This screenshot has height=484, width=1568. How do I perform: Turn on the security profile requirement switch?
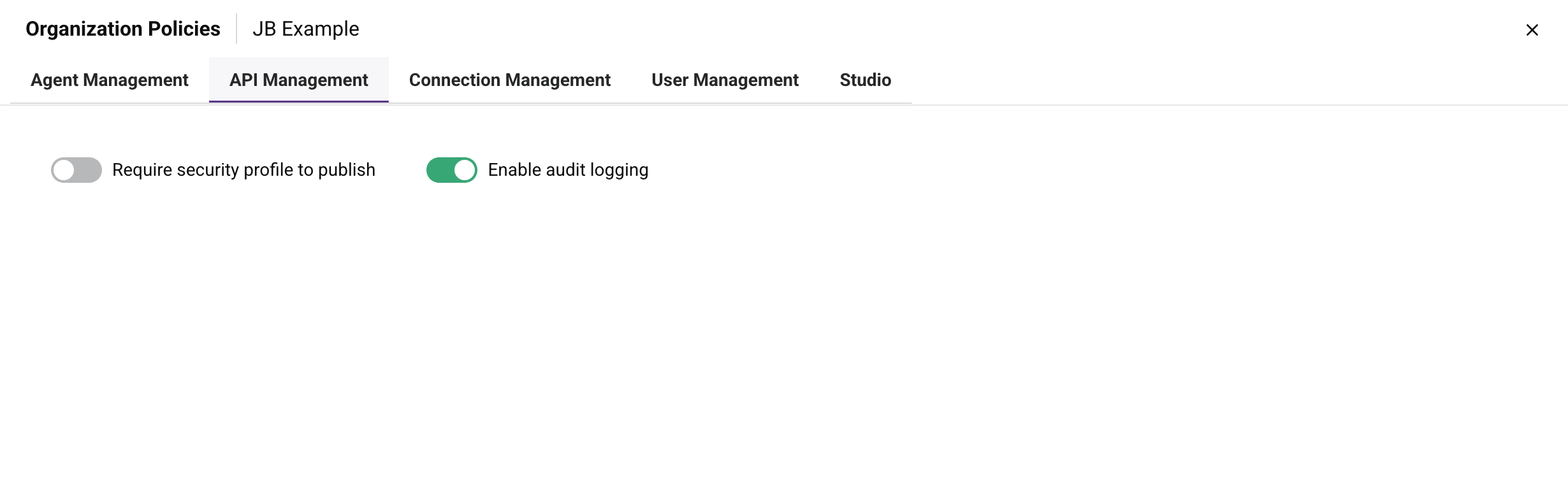coord(76,170)
